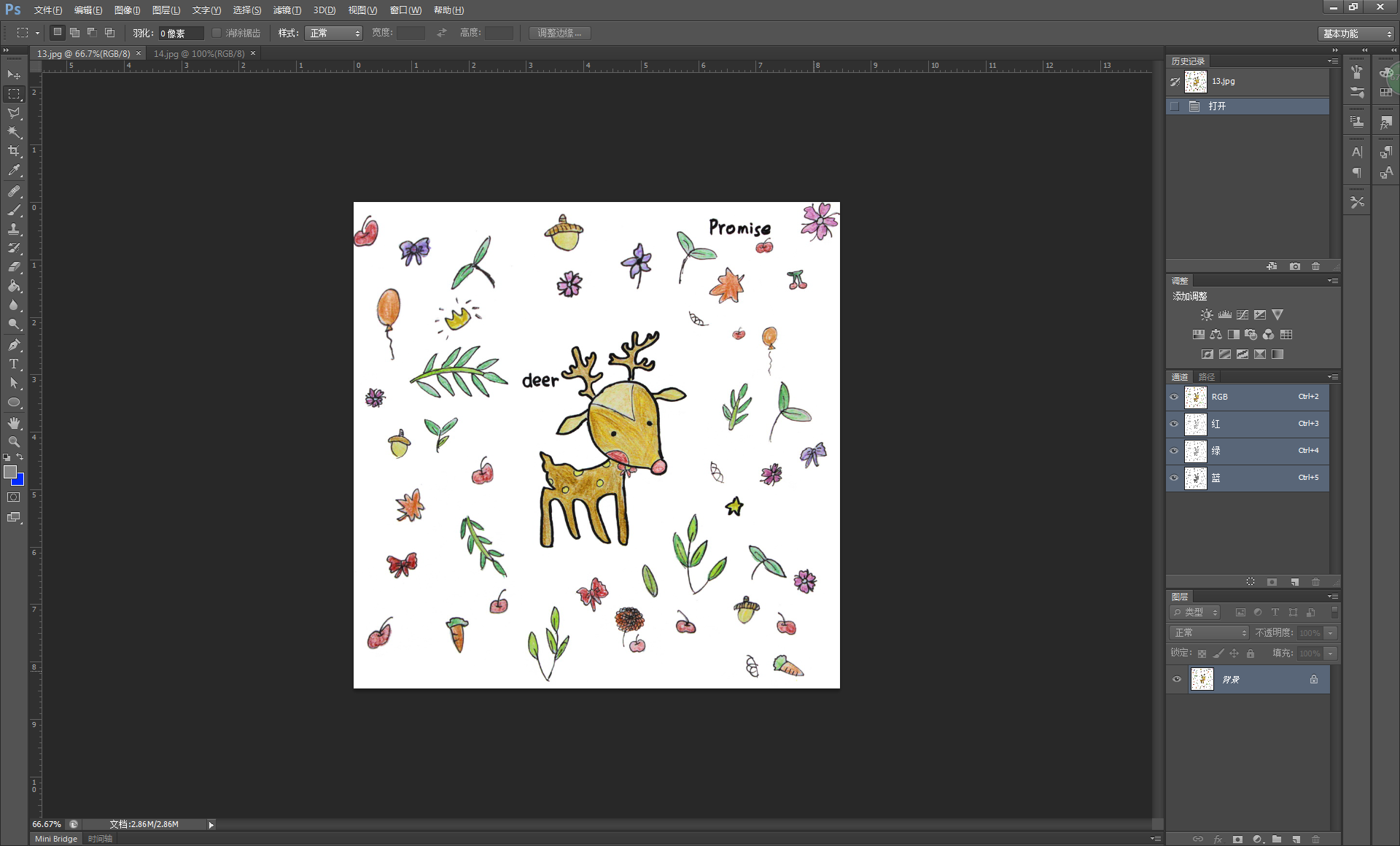Create new snapshot camera icon in History
The image size is (1400, 846).
click(1295, 266)
